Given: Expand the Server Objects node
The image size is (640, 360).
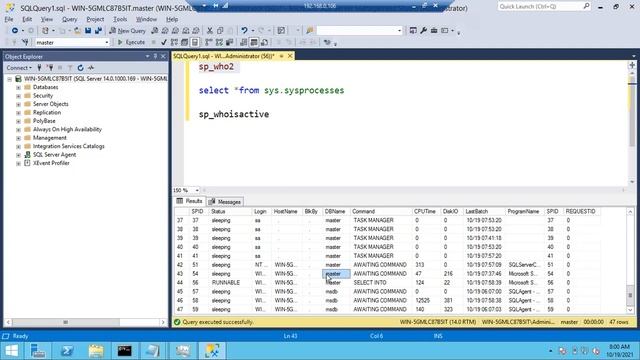Looking at the screenshot, I should (x=18, y=104).
